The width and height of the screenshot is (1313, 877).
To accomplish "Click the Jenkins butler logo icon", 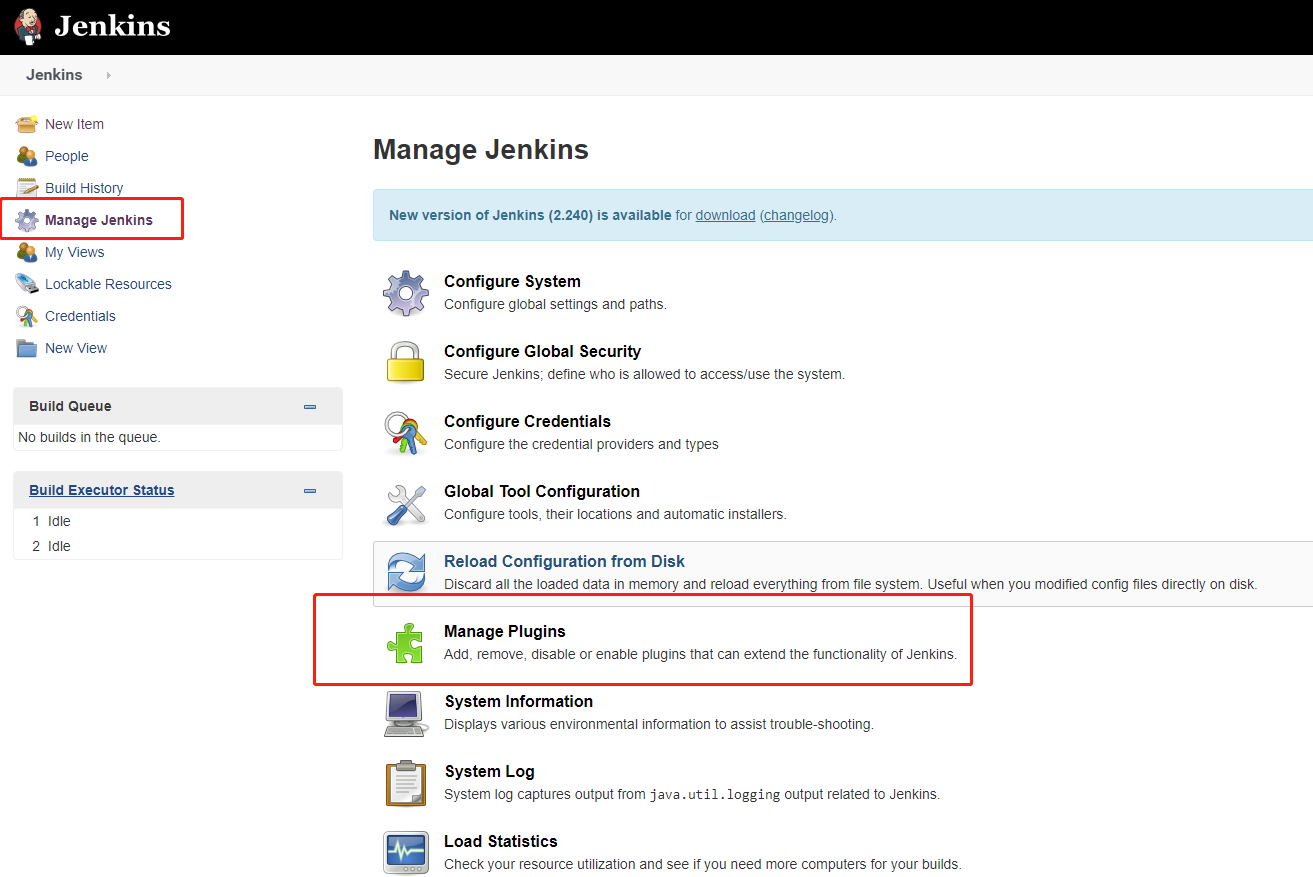I will tap(28, 27).
